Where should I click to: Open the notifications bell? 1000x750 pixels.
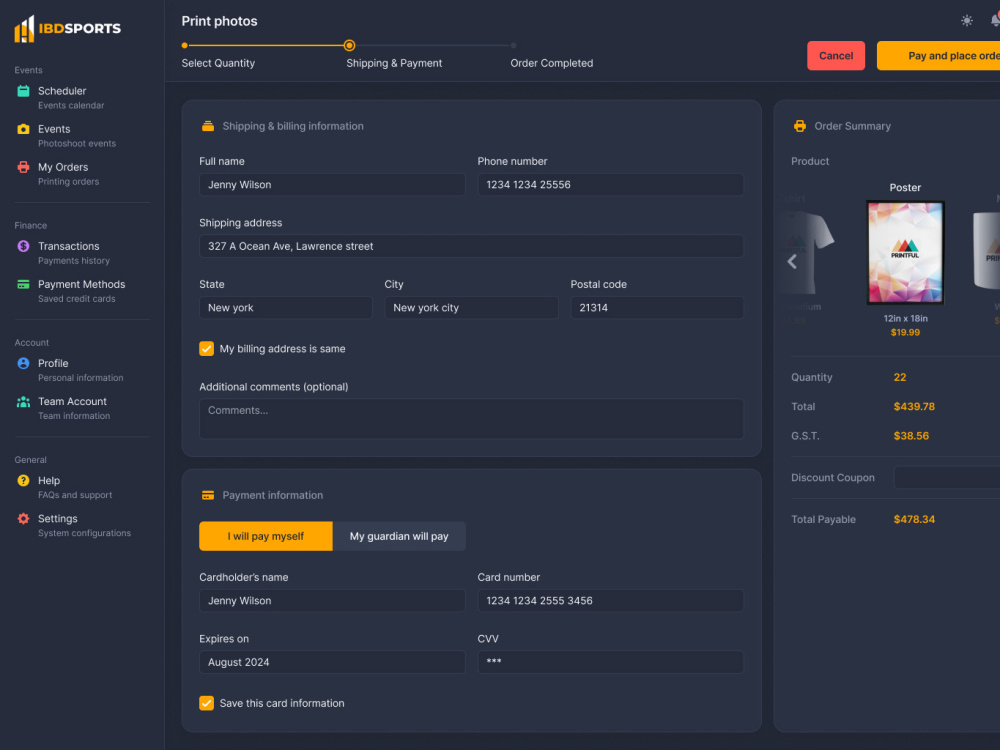(x=995, y=20)
